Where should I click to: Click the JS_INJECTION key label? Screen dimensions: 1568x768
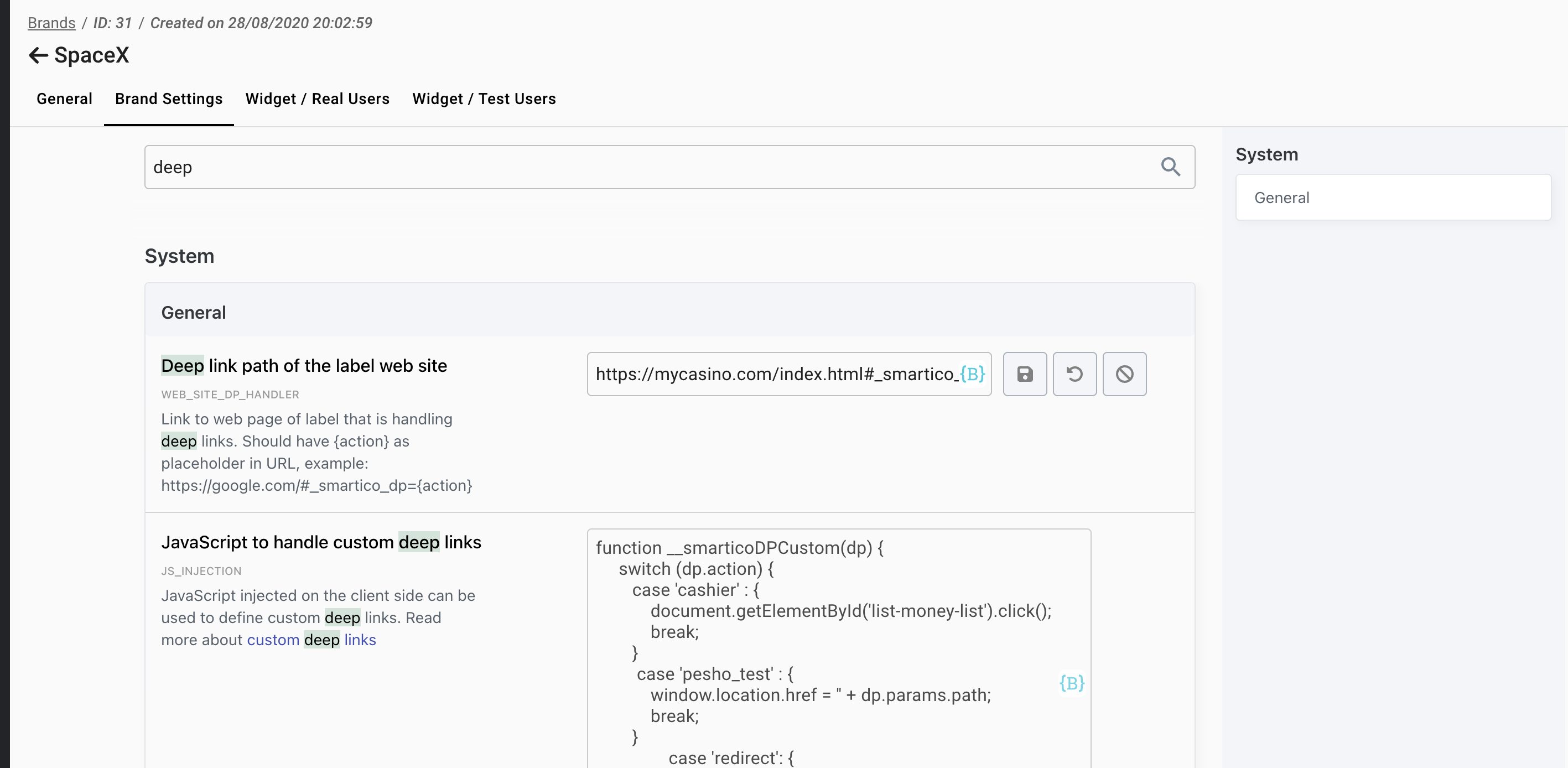click(x=201, y=571)
